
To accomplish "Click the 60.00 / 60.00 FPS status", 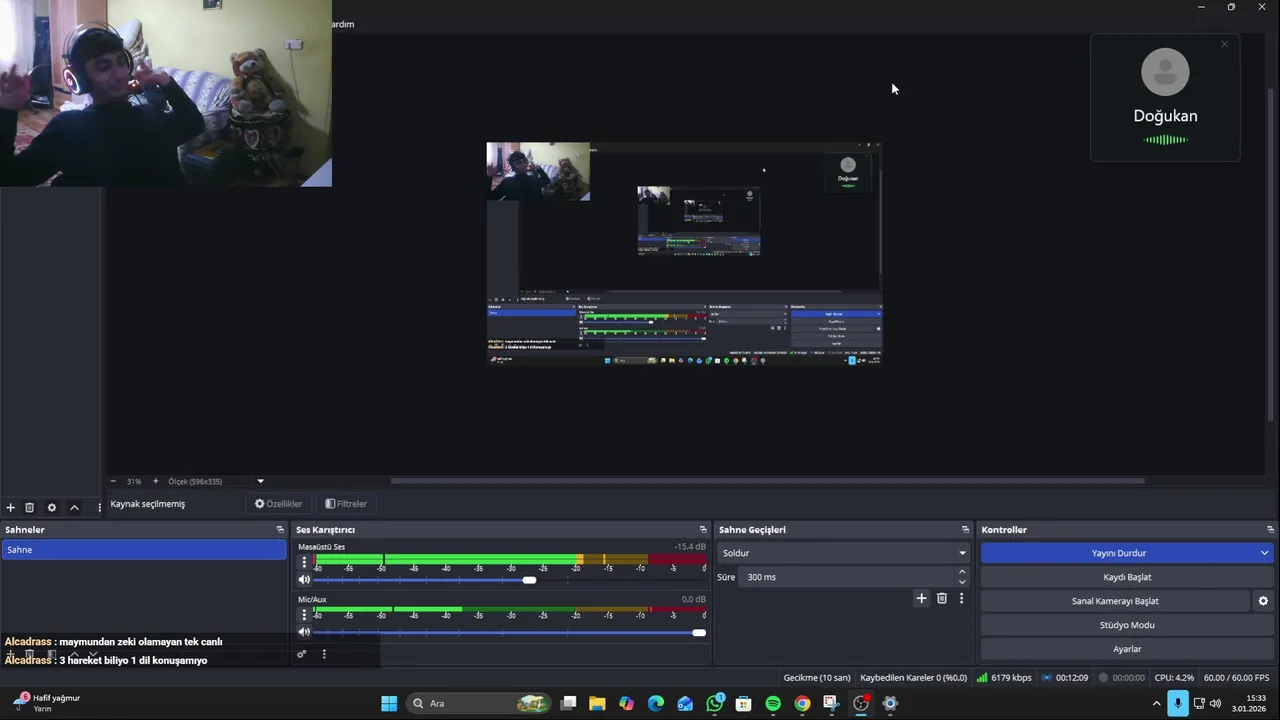I will (x=1237, y=677).
